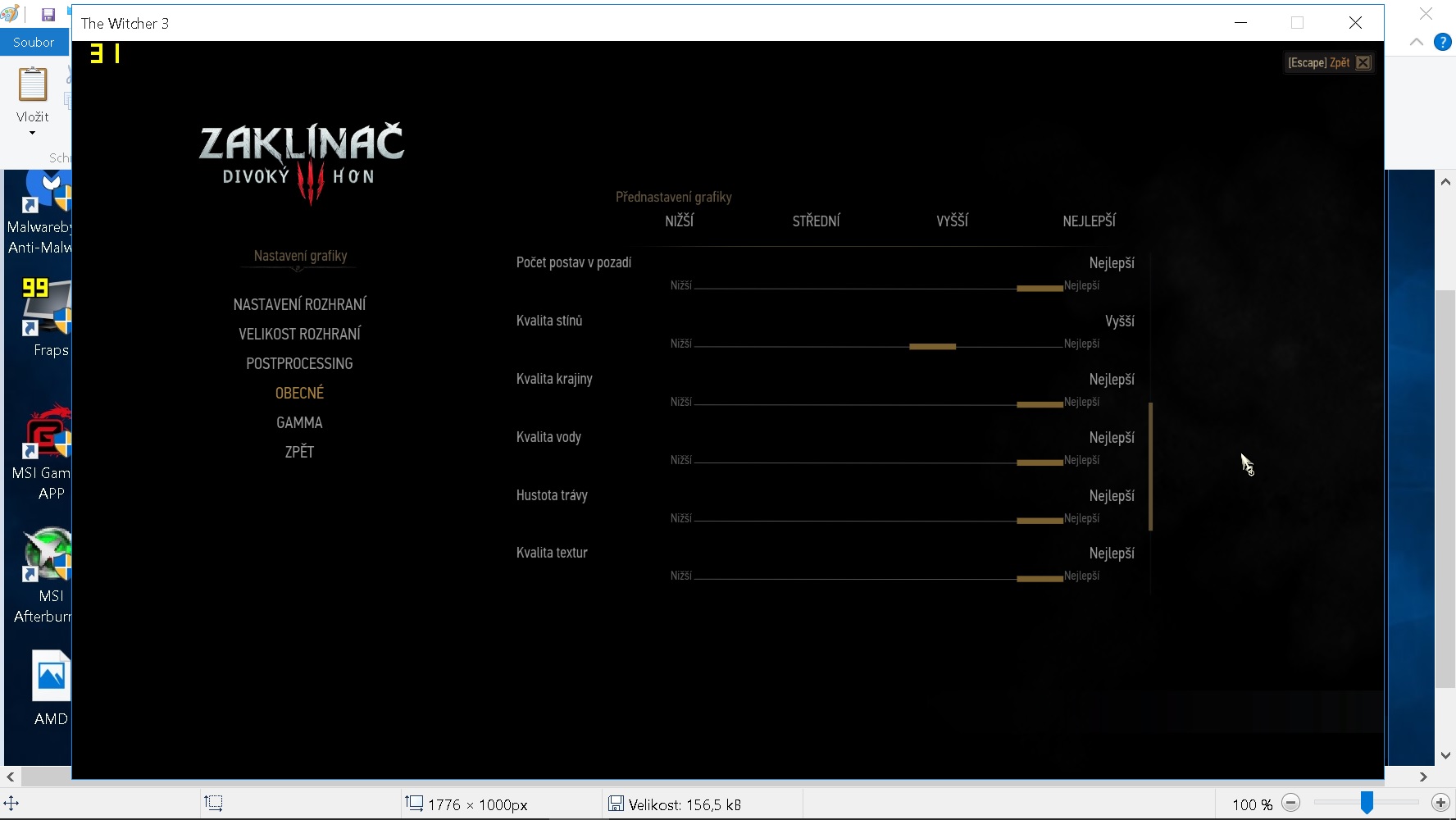Click the Nastavení grafiky heading
This screenshot has width=1456, height=820.
click(301, 256)
